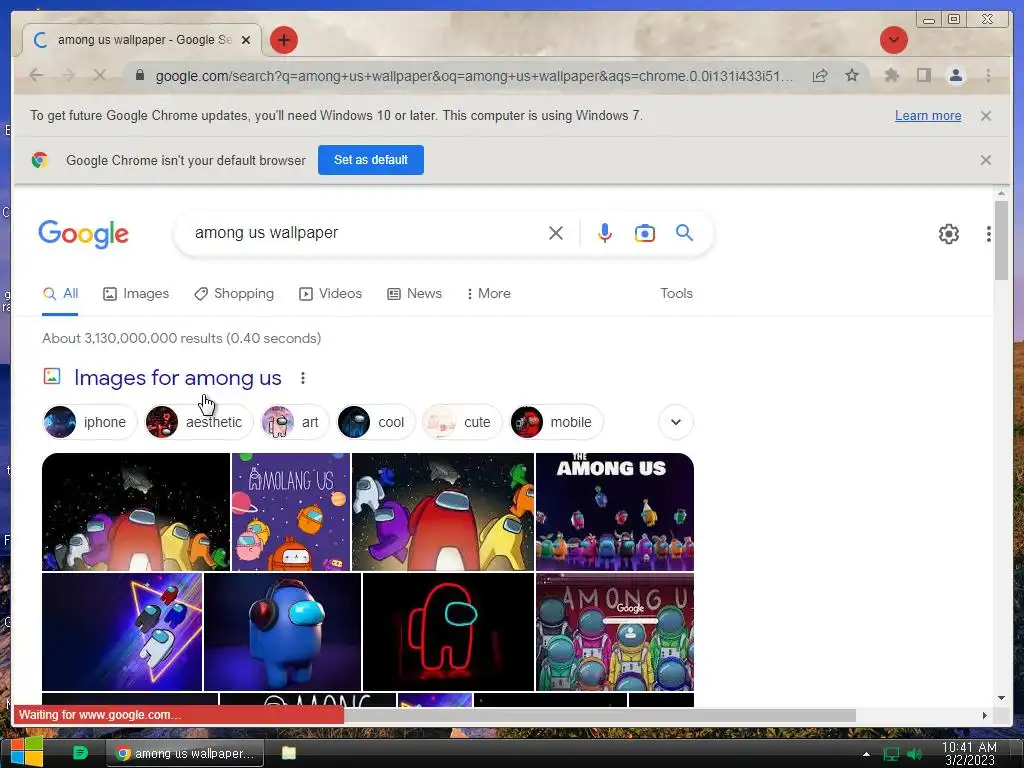Go to the Google homepage via logo

click(x=84, y=234)
